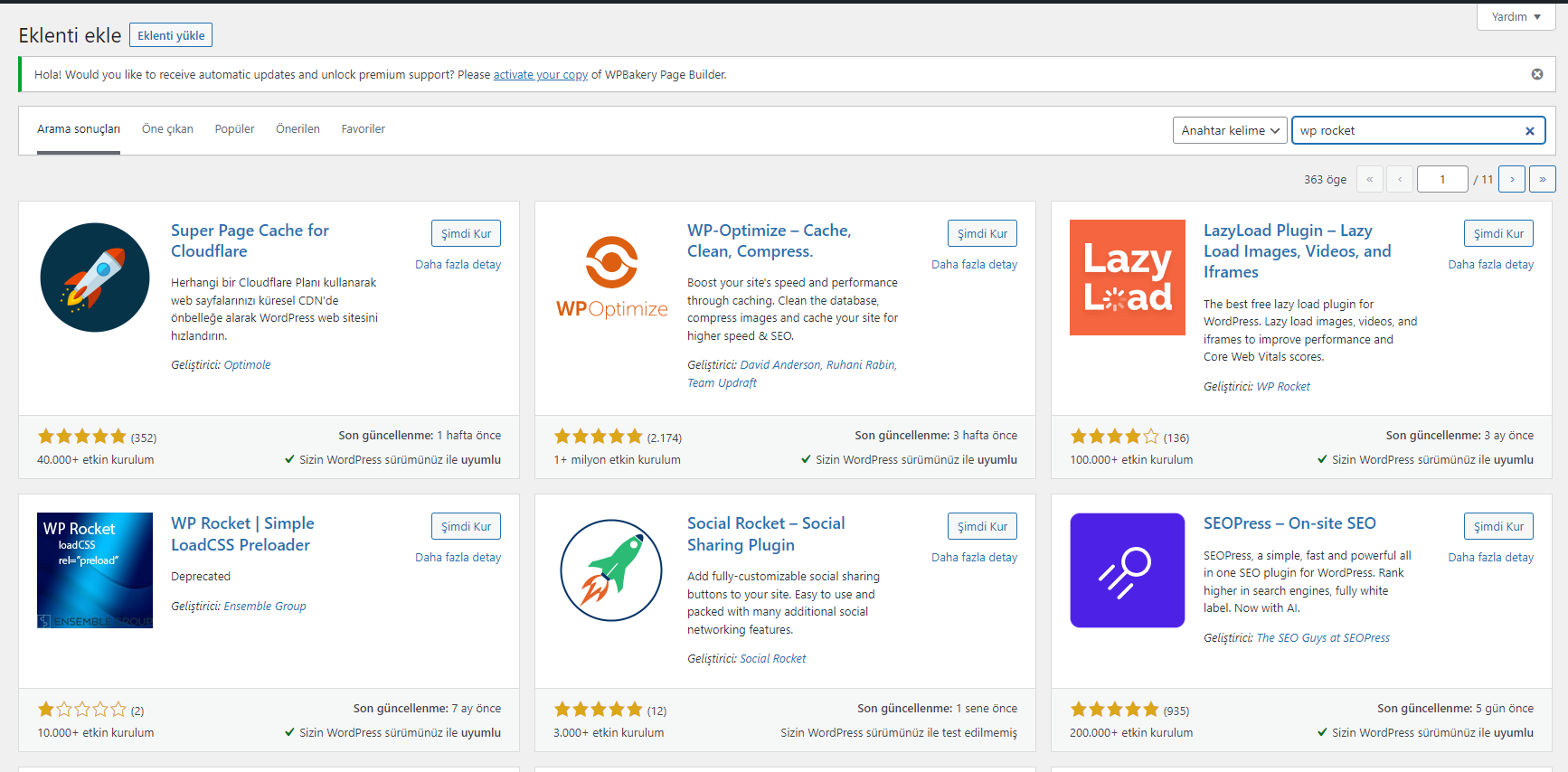Open the Social Rocket developer link
Viewport: 1568px width, 772px height.
pyautogui.click(x=773, y=659)
